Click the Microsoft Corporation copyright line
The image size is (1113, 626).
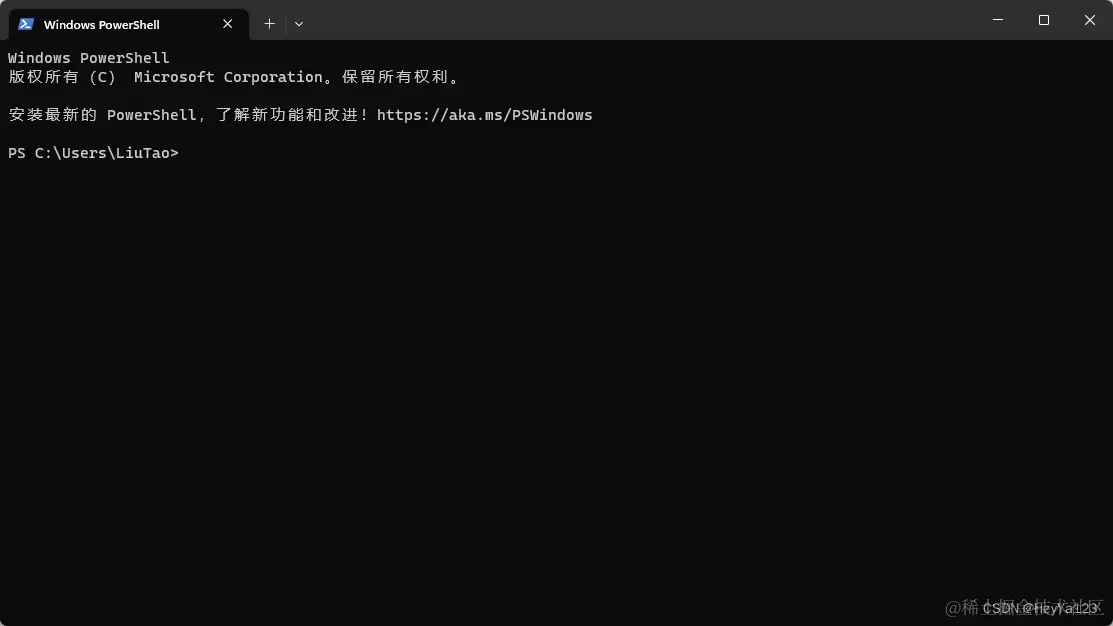click(x=234, y=76)
